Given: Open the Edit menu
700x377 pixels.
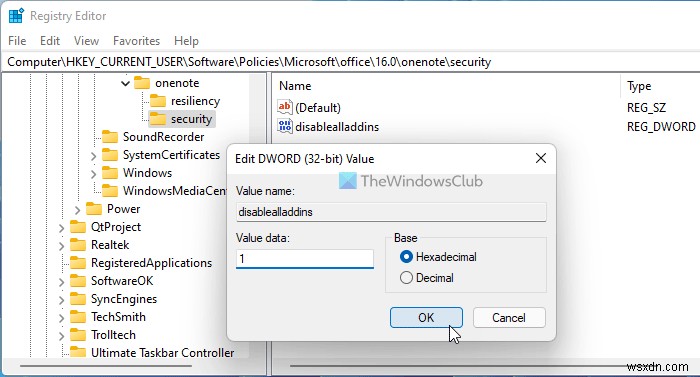Looking at the screenshot, I should click(x=50, y=41).
